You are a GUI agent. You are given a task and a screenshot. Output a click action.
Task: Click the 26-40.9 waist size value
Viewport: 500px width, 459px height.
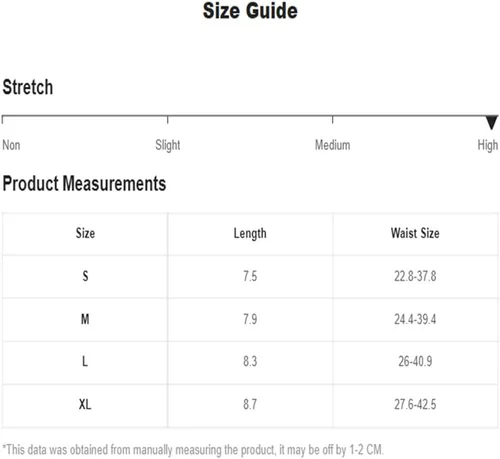[415, 362]
